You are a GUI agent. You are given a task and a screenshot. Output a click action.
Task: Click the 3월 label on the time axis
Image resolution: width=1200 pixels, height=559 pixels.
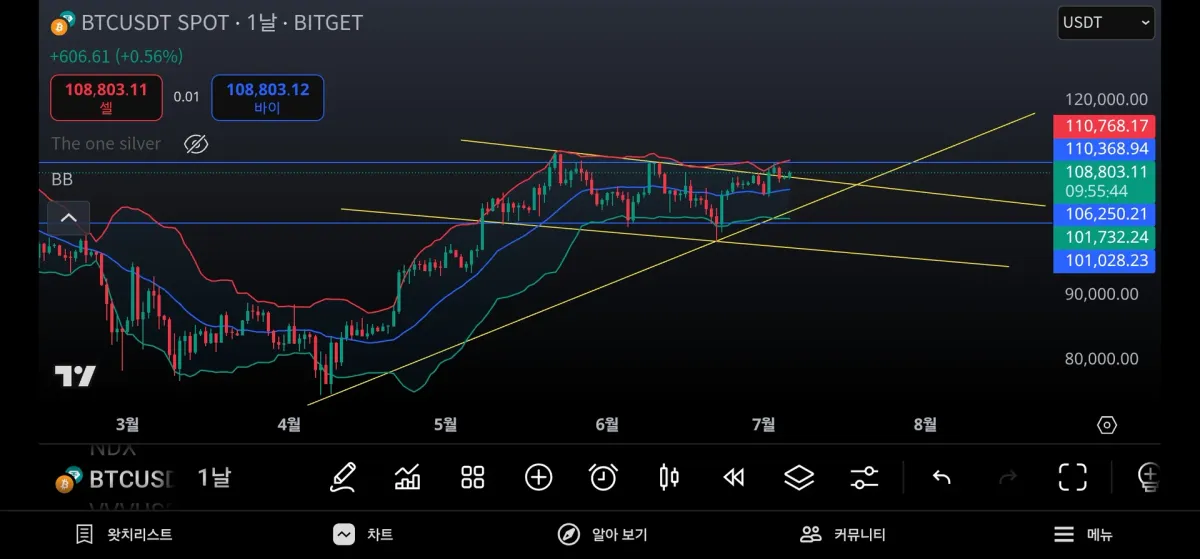(x=127, y=425)
